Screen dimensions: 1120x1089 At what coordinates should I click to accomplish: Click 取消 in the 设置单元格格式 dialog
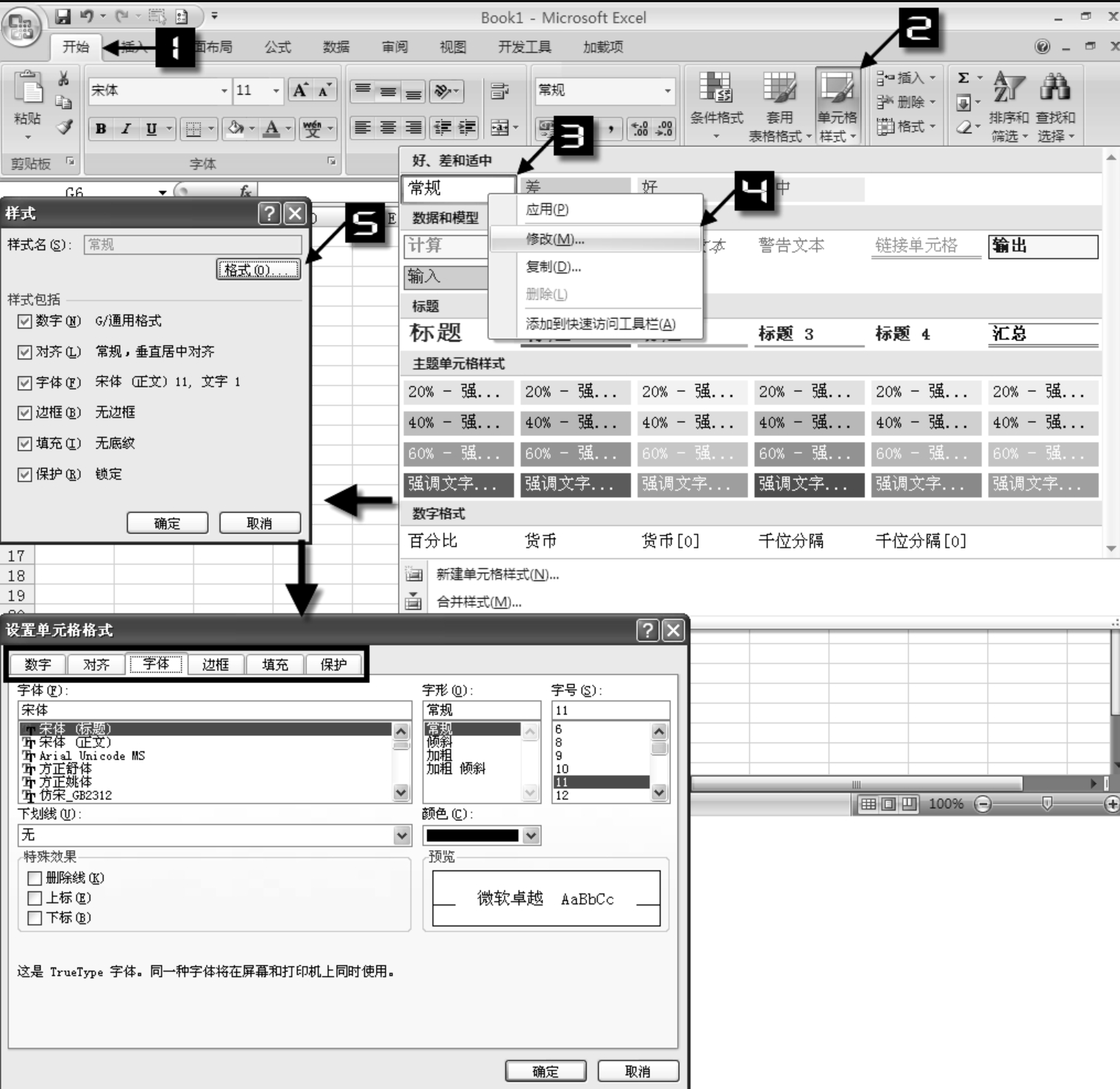tap(638, 1071)
